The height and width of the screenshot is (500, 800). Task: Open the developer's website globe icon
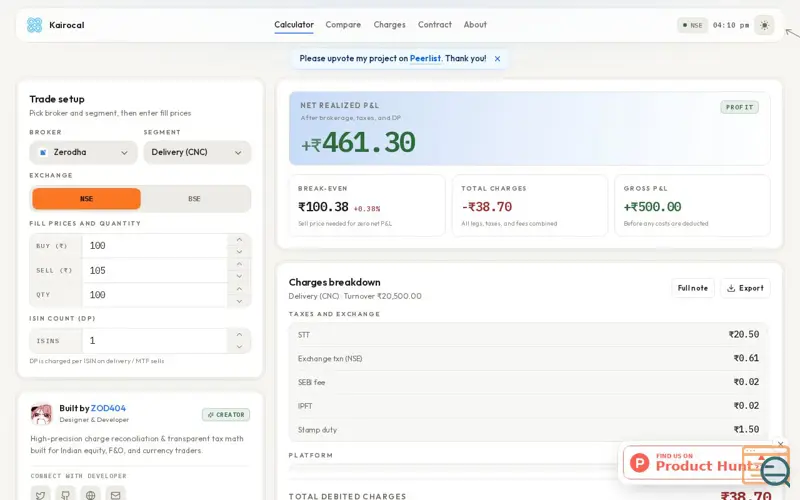pos(90,495)
